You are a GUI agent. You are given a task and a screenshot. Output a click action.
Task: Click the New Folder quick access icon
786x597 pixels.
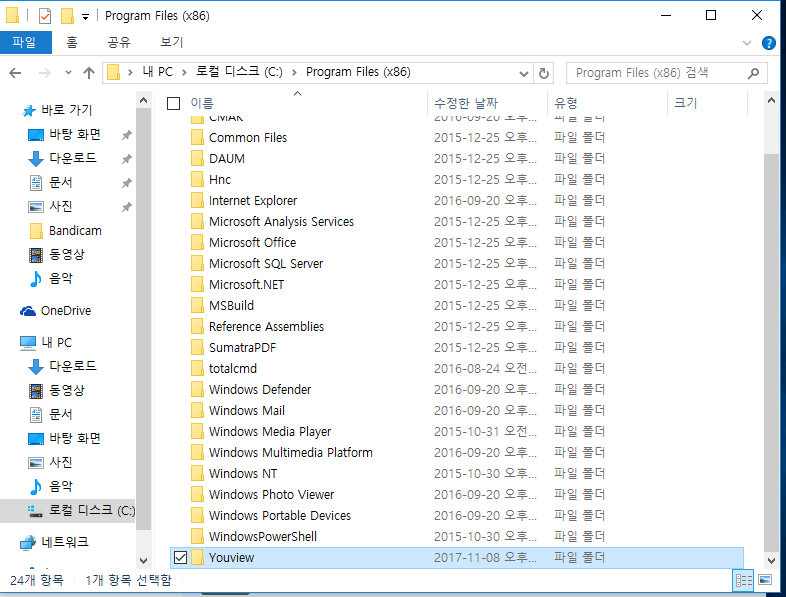pos(67,16)
